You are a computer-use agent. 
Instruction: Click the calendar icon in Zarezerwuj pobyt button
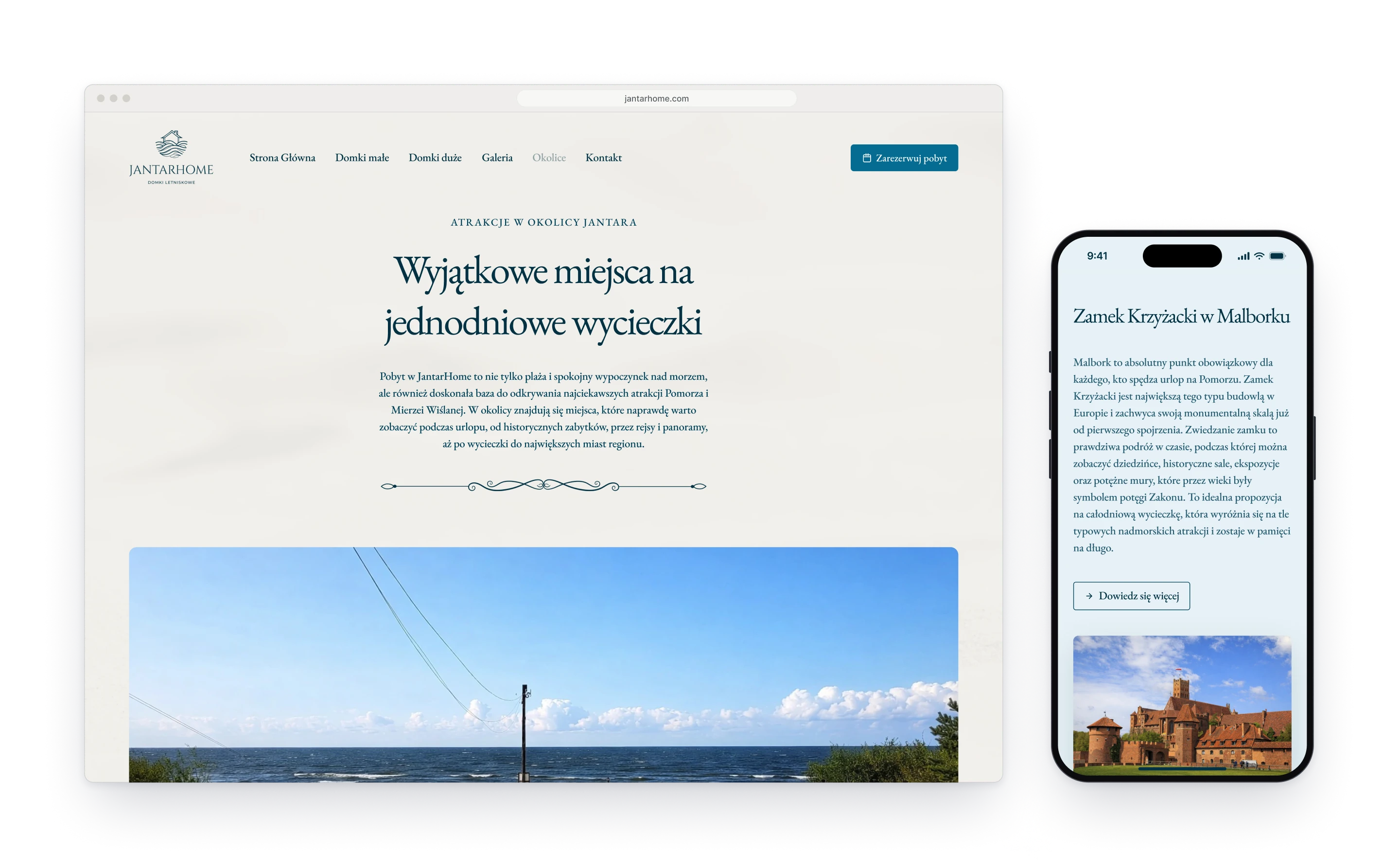(866, 158)
